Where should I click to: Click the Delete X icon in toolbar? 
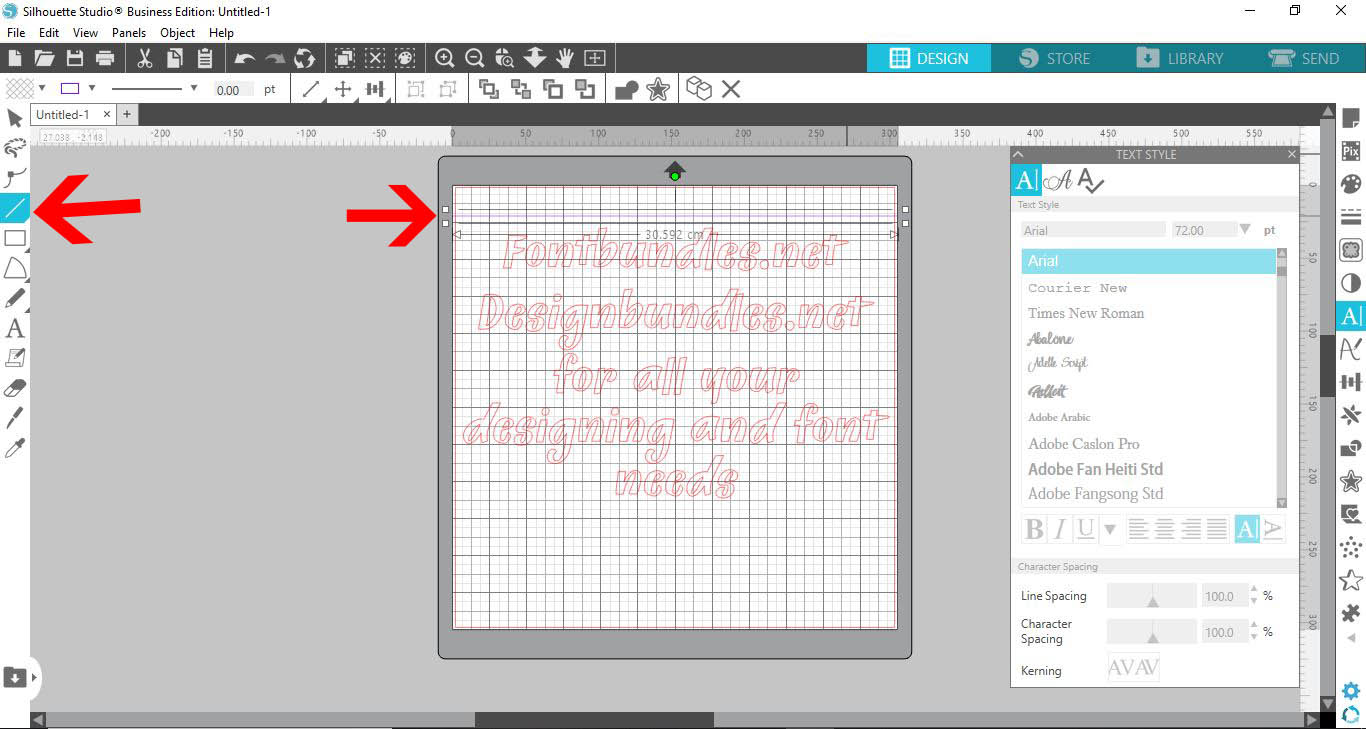tap(731, 89)
